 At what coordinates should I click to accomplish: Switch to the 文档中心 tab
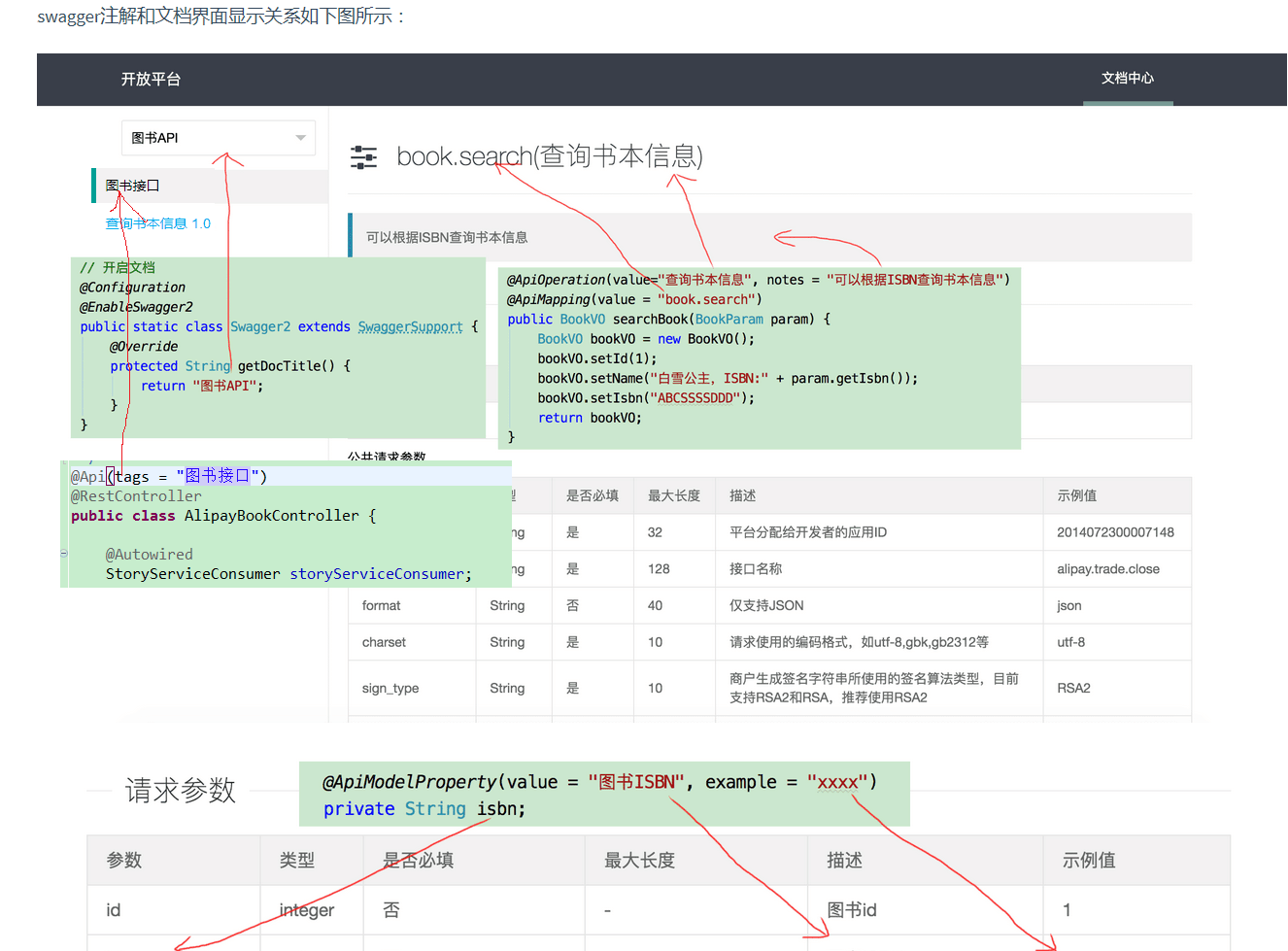pyautogui.click(x=1127, y=79)
